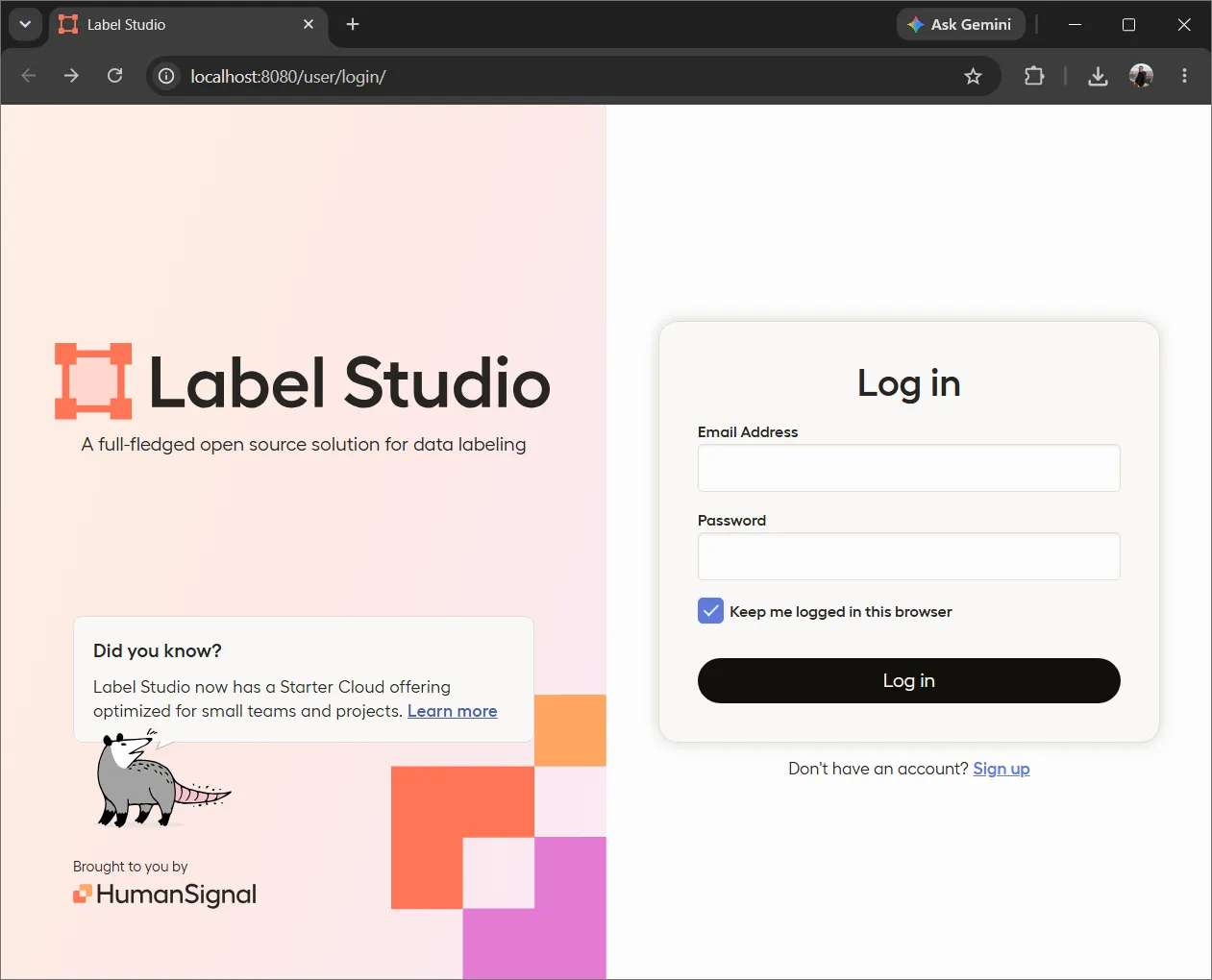The image size is (1212, 980).
Task: Click the "Did you know?" heading
Action: pyautogui.click(x=158, y=650)
